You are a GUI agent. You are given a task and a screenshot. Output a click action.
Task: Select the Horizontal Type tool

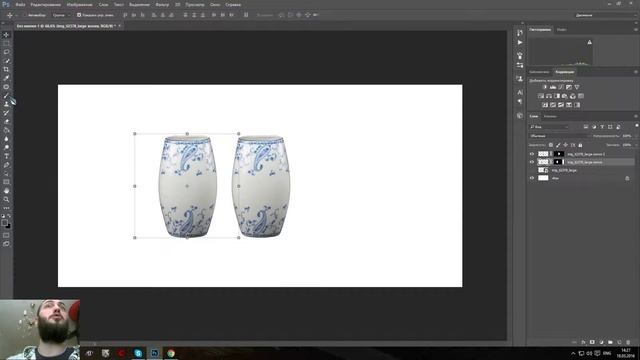pyautogui.click(x=6, y=156)
